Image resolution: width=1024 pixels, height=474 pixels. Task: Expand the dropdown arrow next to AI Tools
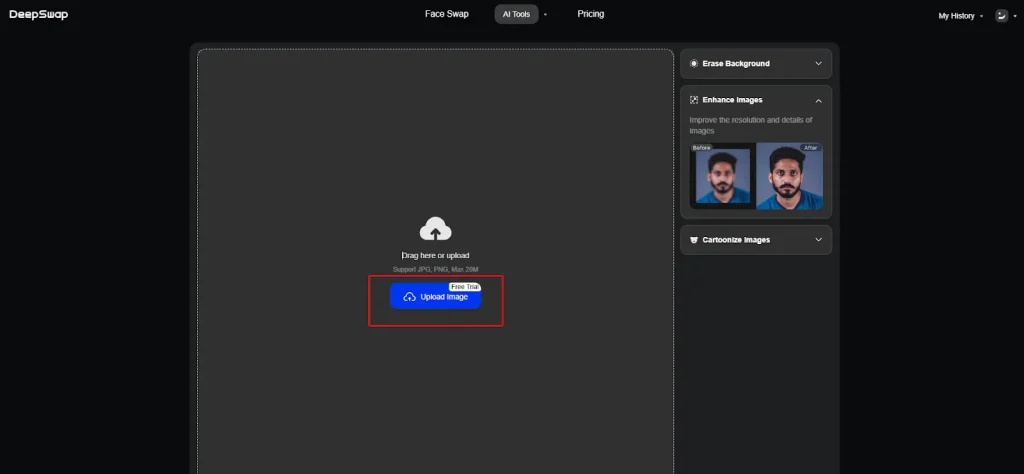coord(545,14)
